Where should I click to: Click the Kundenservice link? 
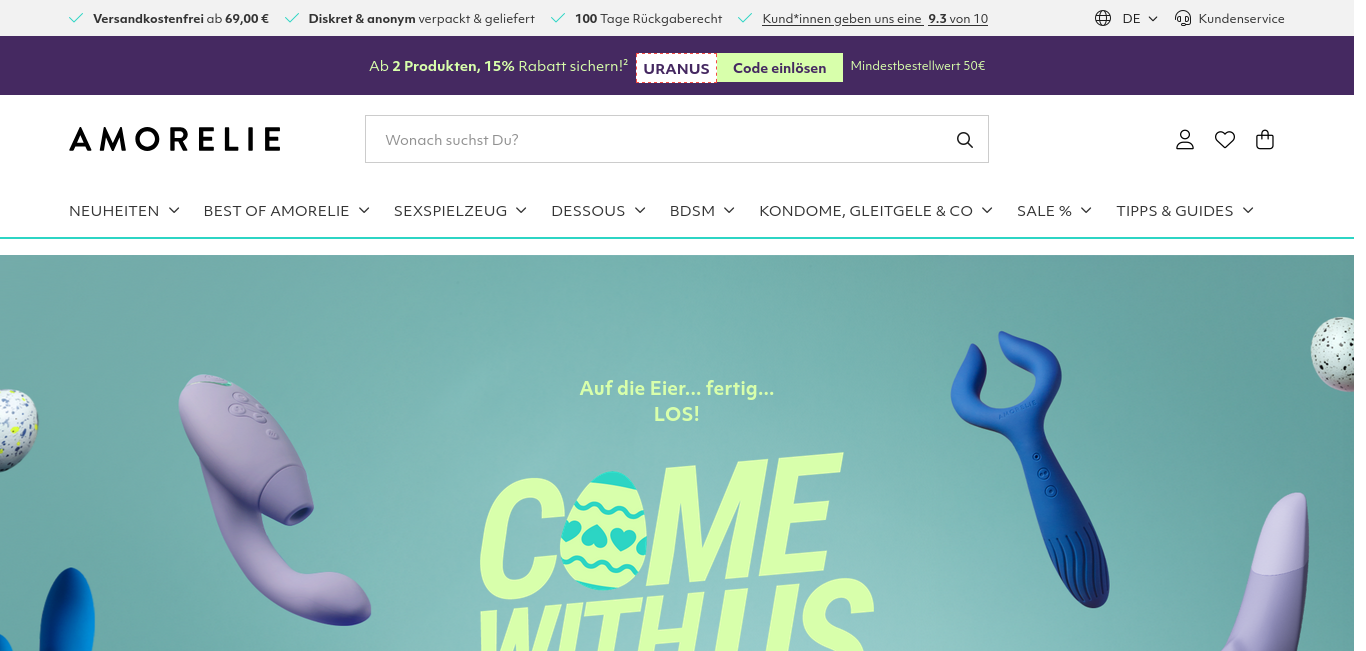pyautogui.click(x=1241, y=18)
